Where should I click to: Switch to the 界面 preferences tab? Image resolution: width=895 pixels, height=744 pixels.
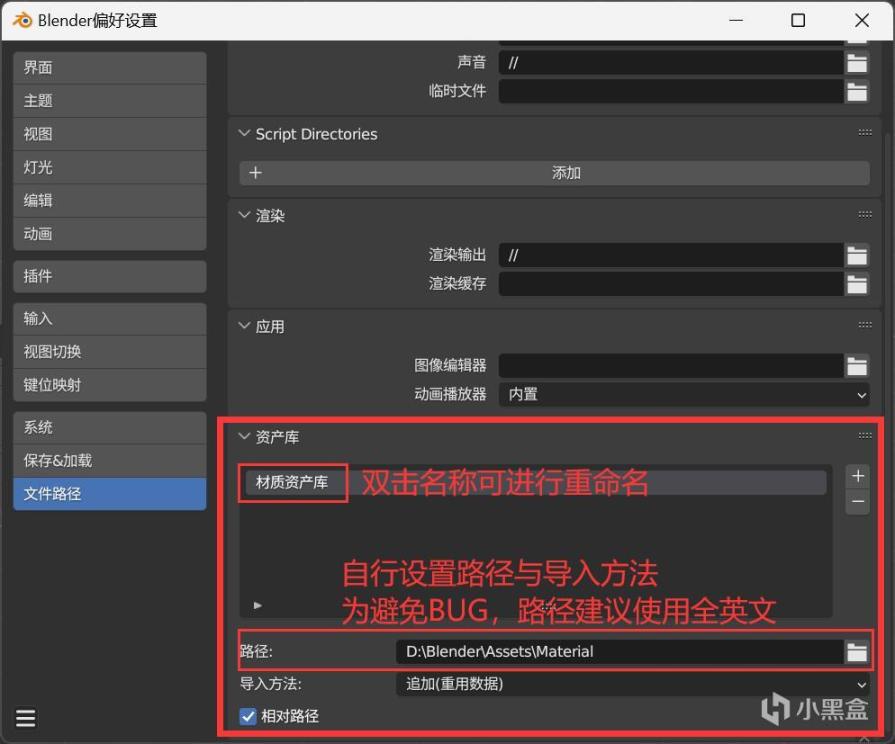click(x=110, y=67)
